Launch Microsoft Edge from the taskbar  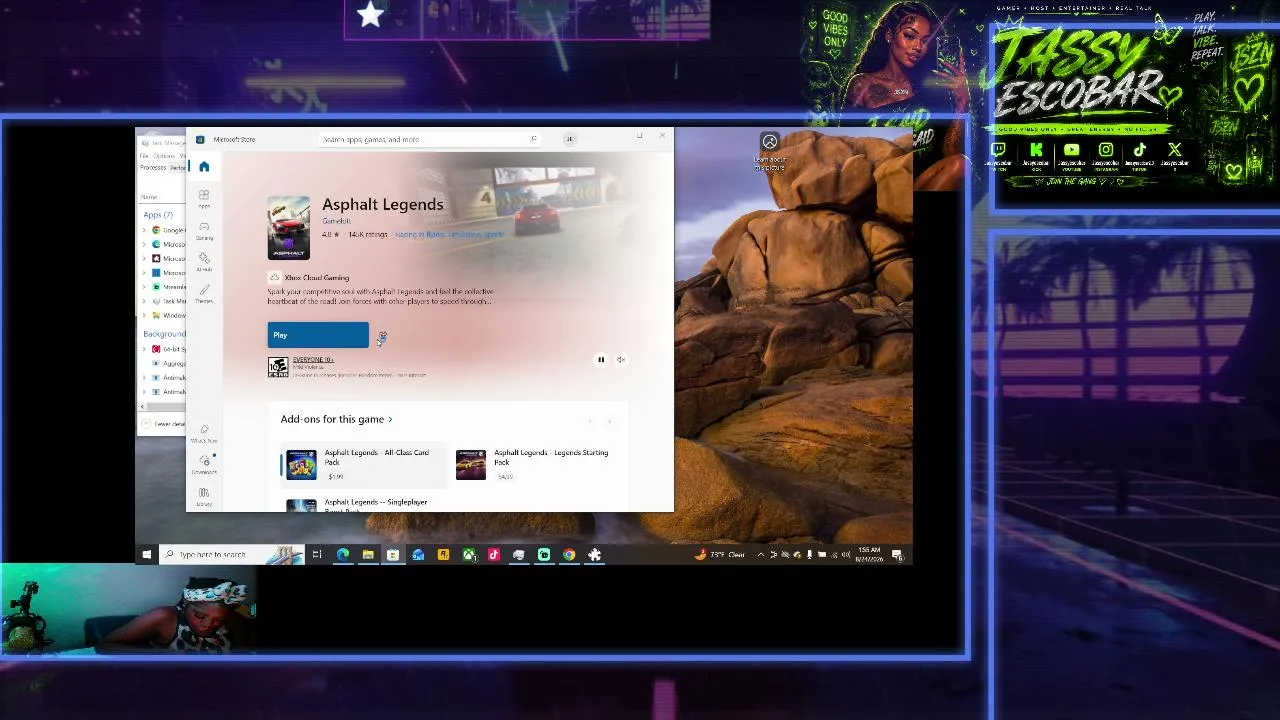pyautogui.click(x=343, y=555)
